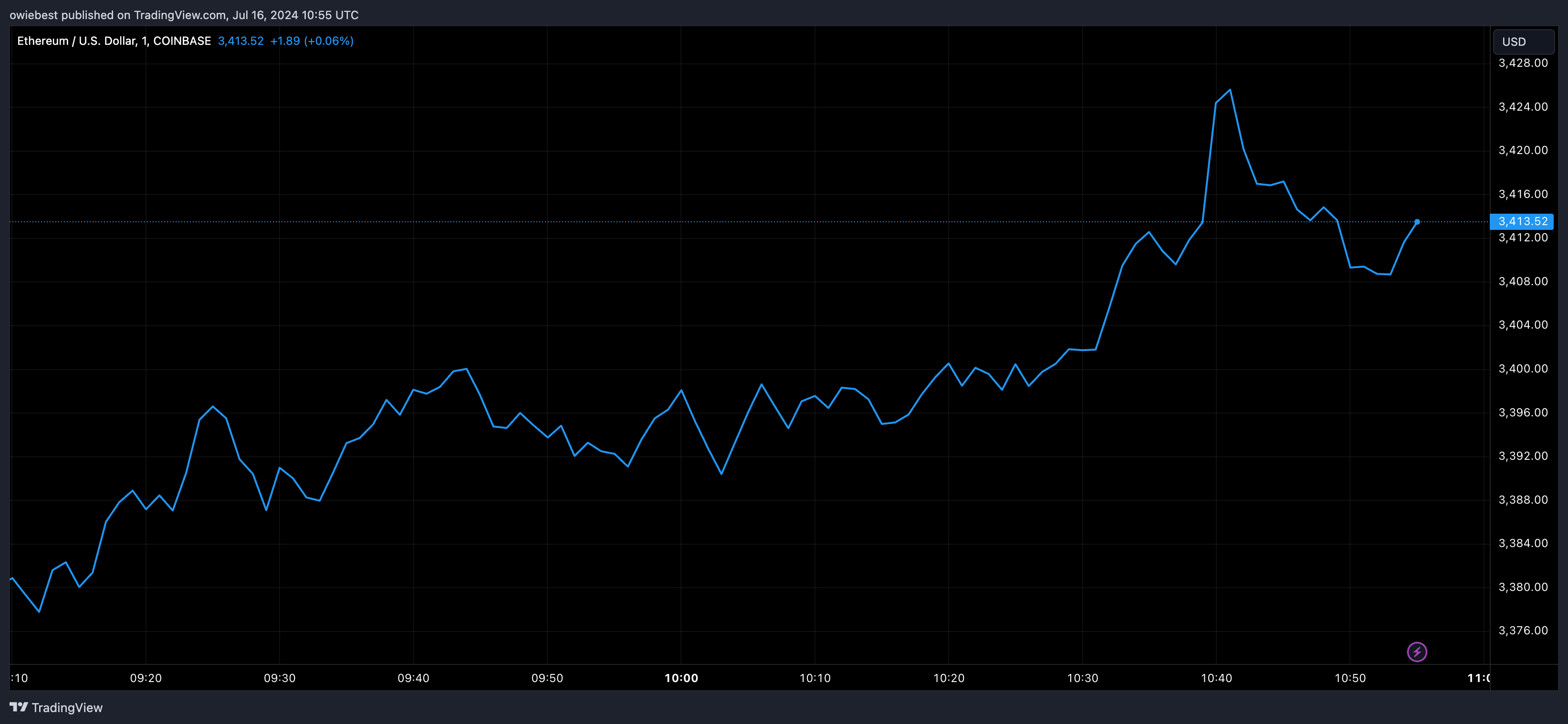1568x724 pixels.
Task: Click the 3,404.00 price axis label
Action: [1523, 325]
